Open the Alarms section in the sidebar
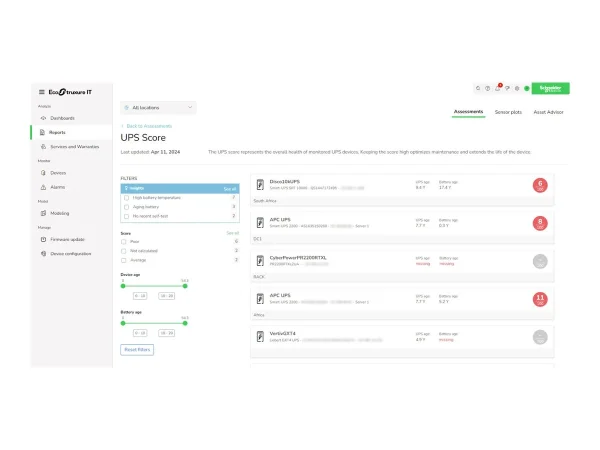This screenshot has height=450, width=600. (58, 187)
